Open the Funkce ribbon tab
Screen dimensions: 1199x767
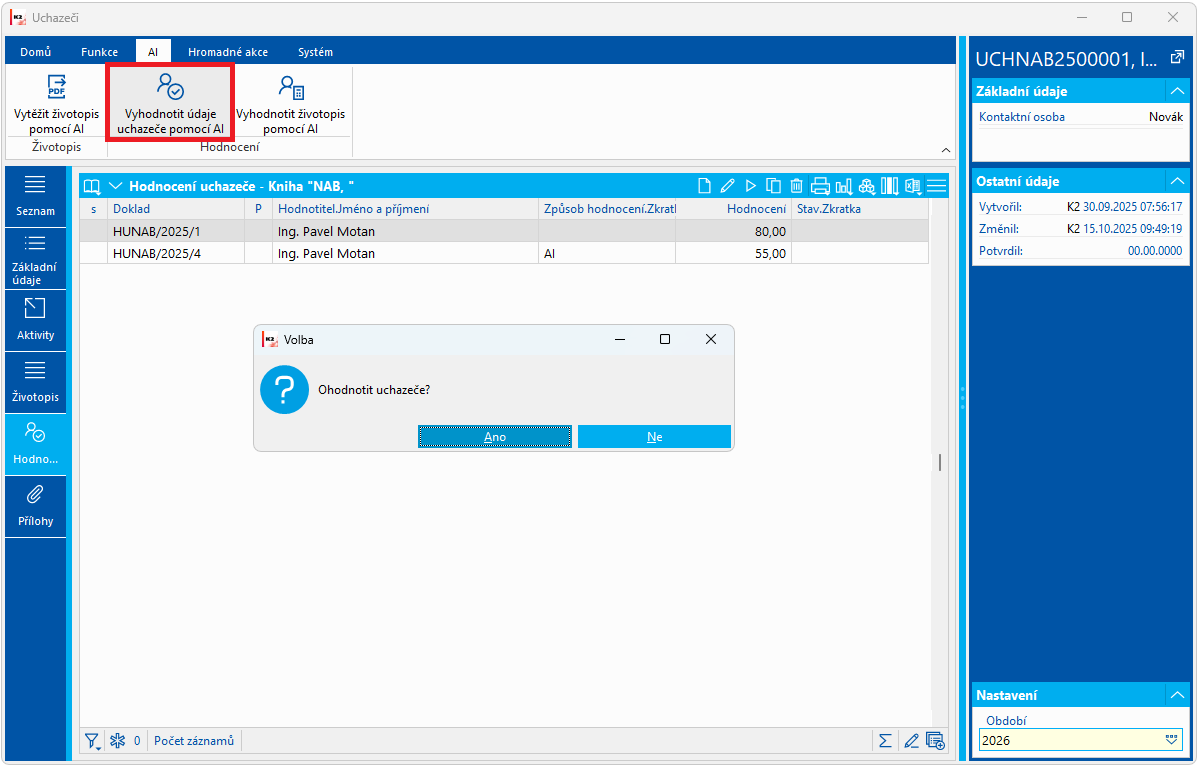[99, 52]
